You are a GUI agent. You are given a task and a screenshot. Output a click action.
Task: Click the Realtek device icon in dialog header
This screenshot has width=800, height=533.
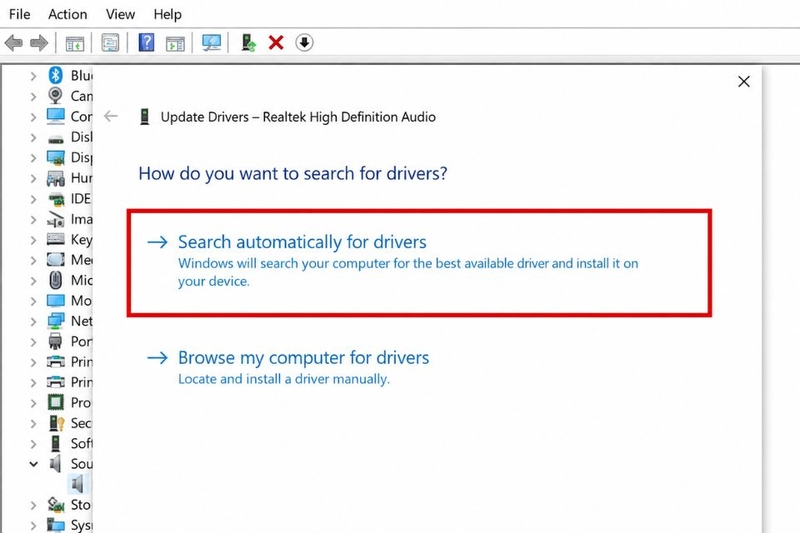(x=145, y=117)
